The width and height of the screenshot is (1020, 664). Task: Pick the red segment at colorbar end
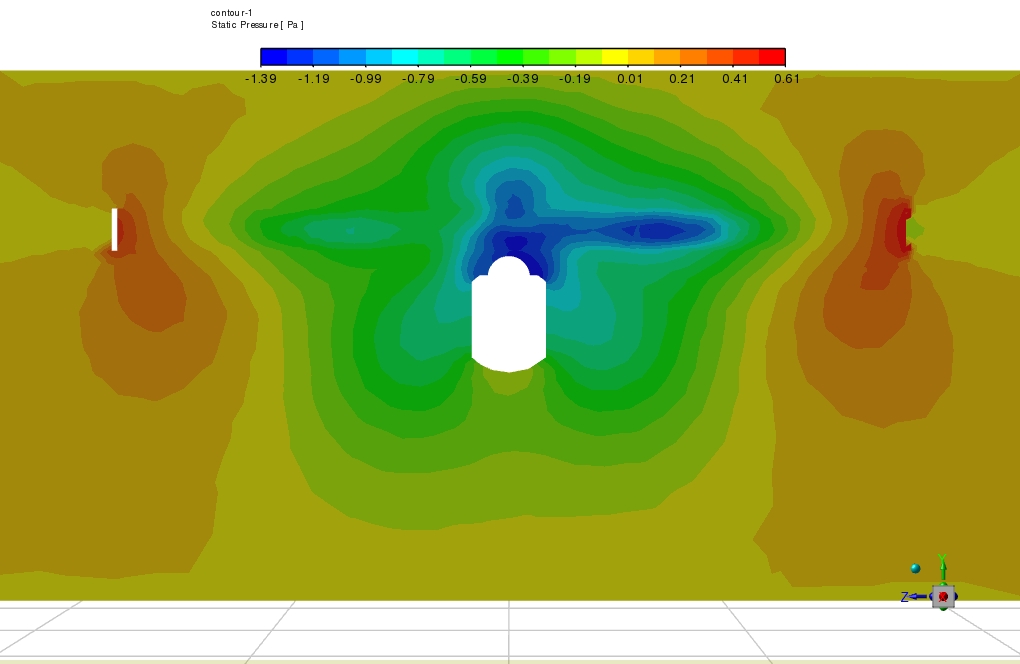772,57
